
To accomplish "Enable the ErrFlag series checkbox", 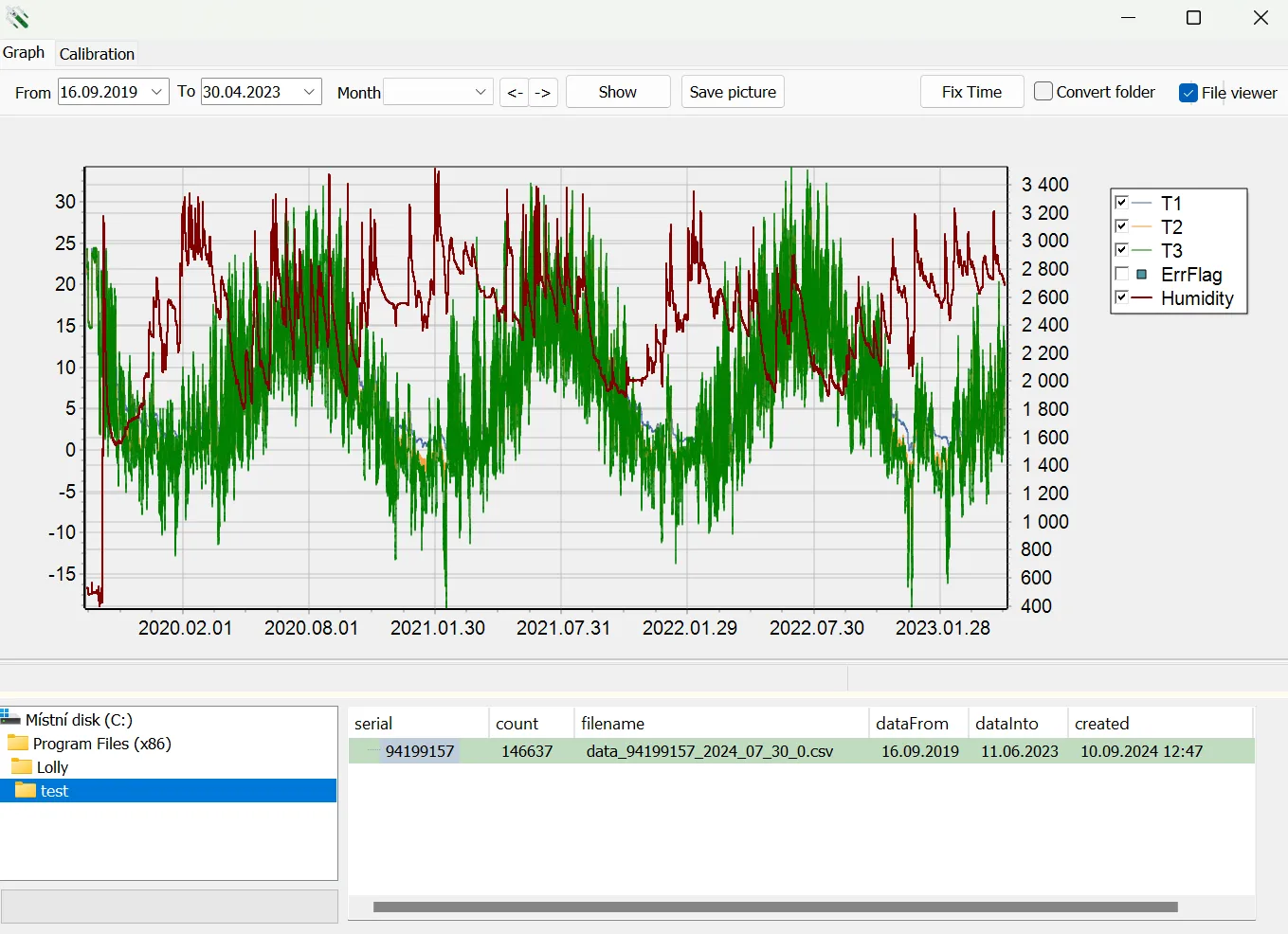I will (x=1123, y=274).
